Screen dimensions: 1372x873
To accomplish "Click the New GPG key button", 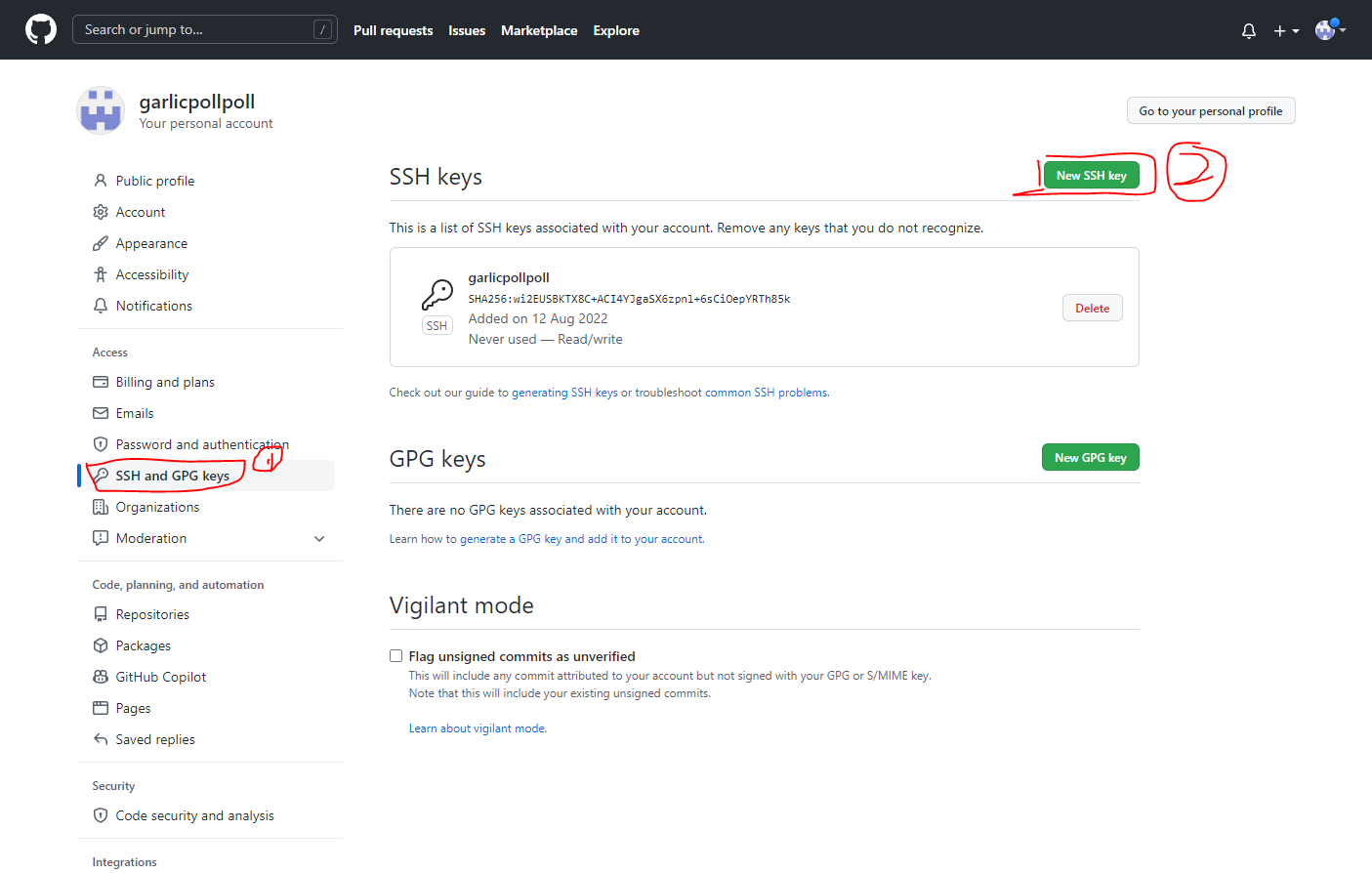I will pos(1091,458).
